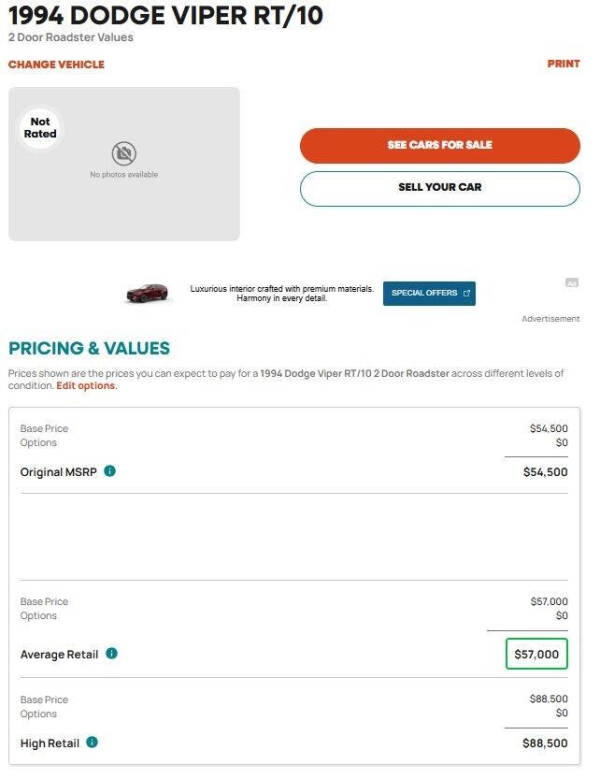The height and width of the screenshot is (779, 600).
Task: Click the red car image in the ad
Action: (148, 293)
